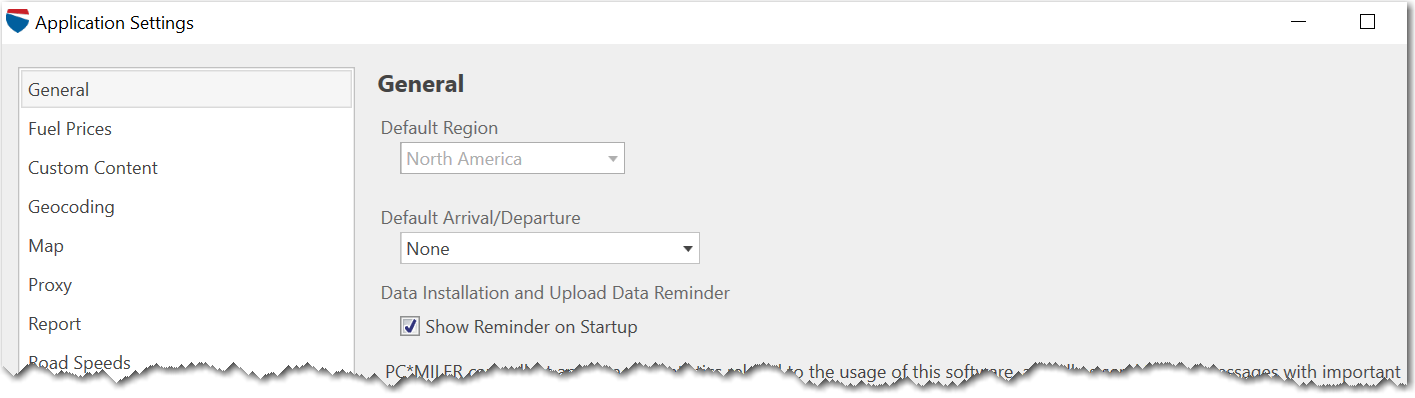The image size is (1415, 398).
Task: Toggle the Show Reminder on Startup checkbox
Action: tap(410, 326)
